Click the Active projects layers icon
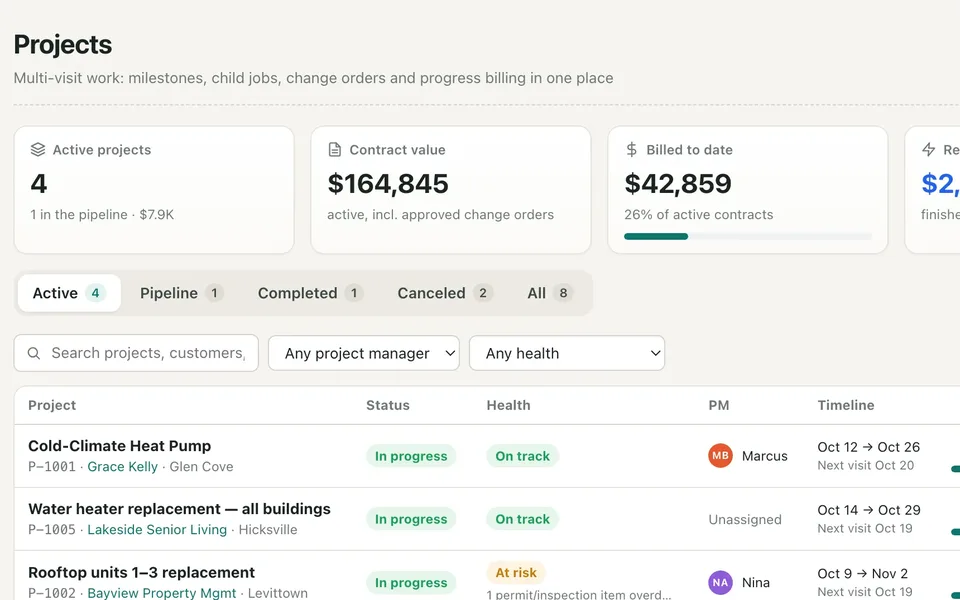Screen dimensions: 960x600 [x=38, y=149]
